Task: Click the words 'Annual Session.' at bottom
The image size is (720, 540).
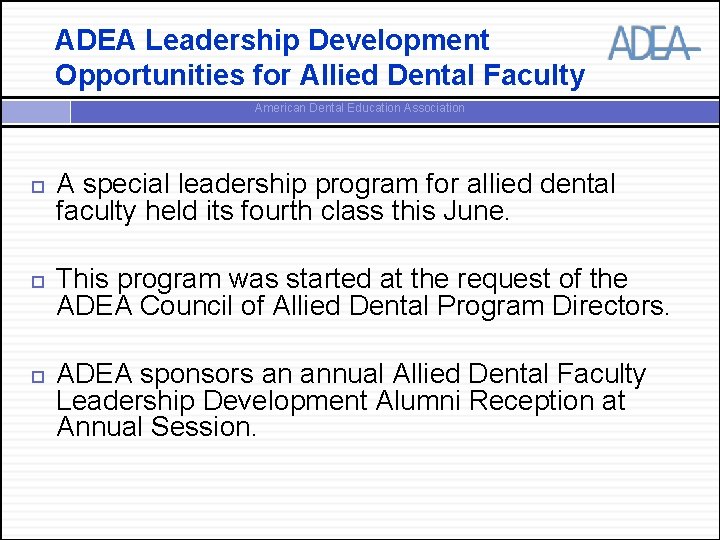Action: coord(156,427)
